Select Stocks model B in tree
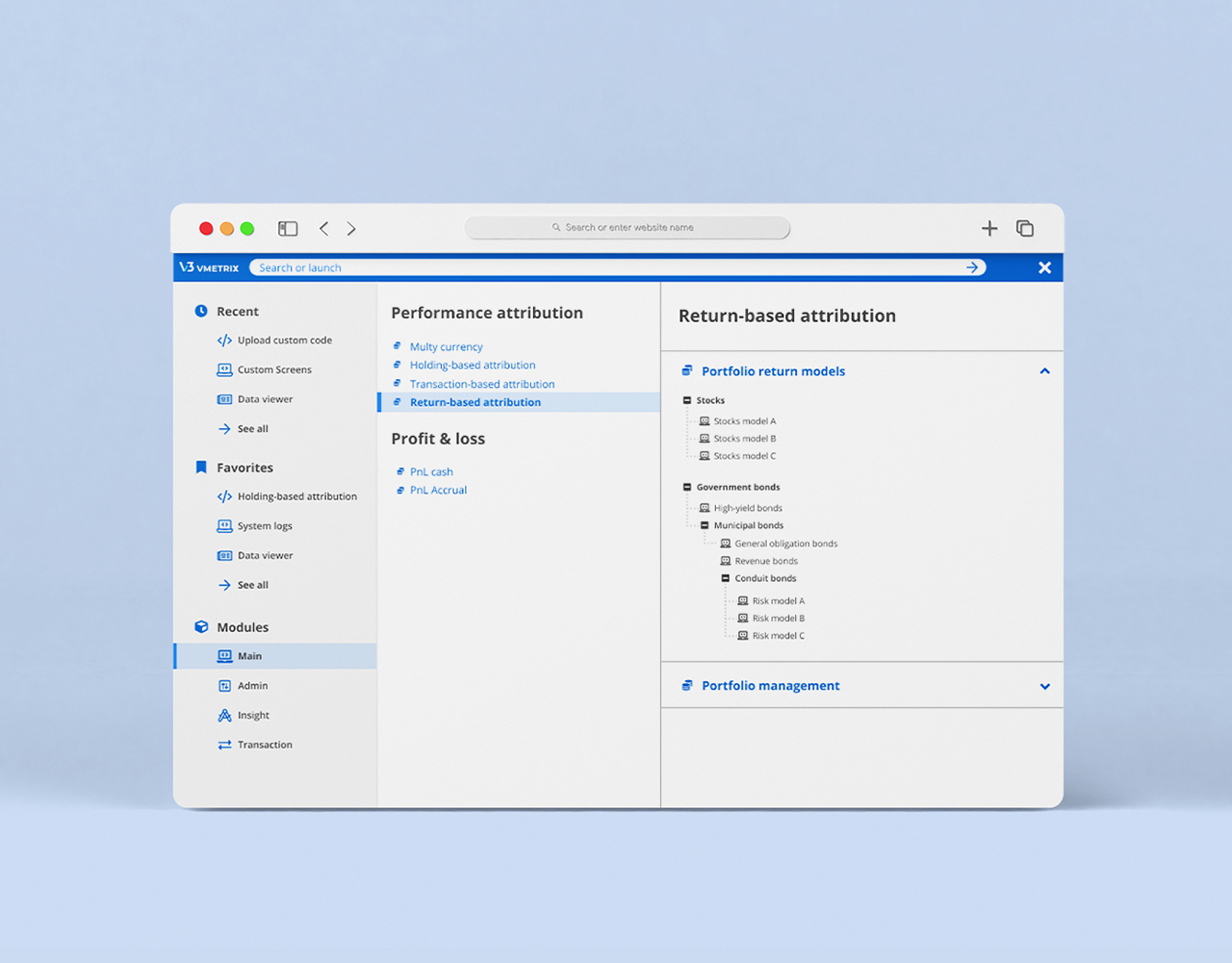 coord(744,439)
